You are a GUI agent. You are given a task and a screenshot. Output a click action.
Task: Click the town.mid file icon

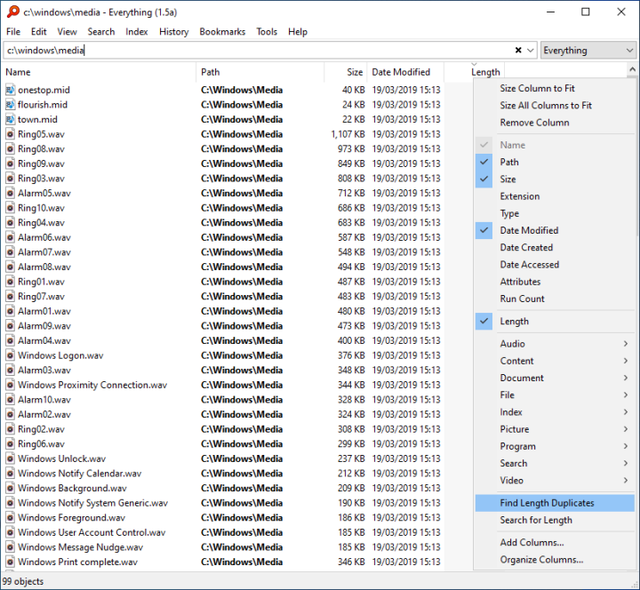click(10, 119)
